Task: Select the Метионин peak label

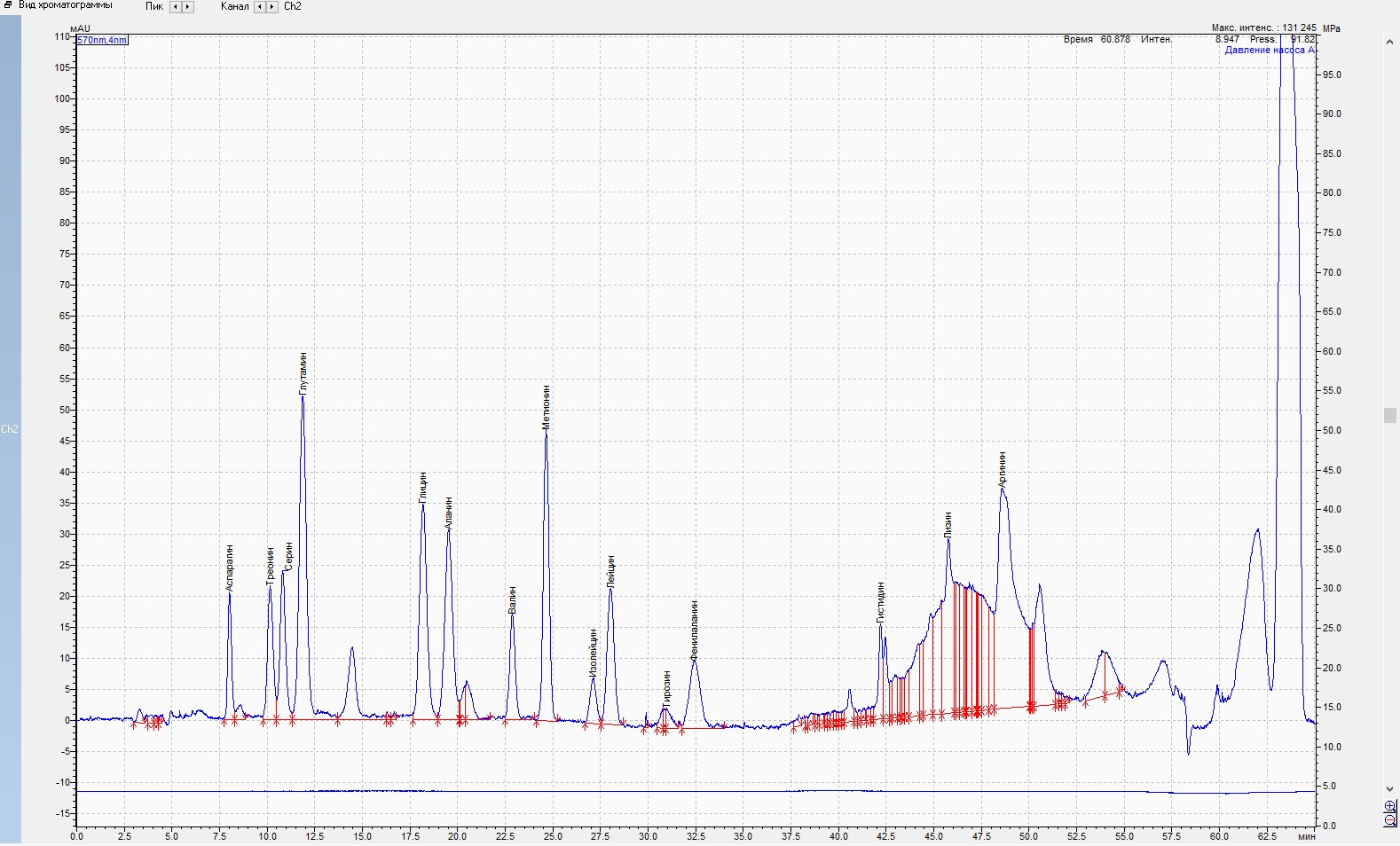Action: 547,407
